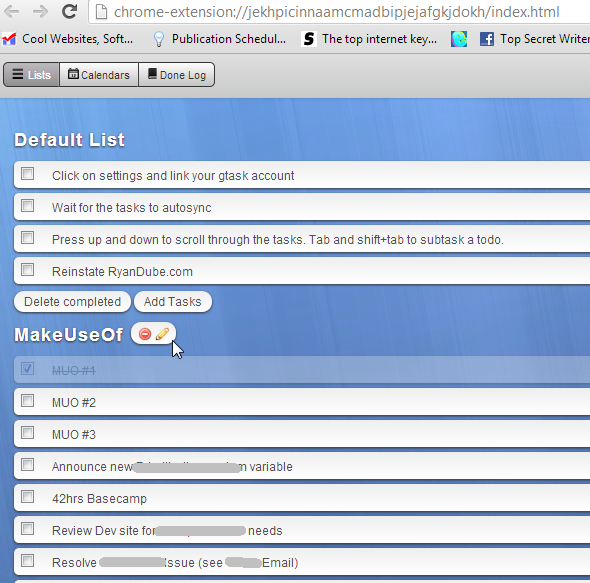This screenshot has height=583, width=590.
Task: Uncheck the completed MUO #1 task
Action: (27, 369)
